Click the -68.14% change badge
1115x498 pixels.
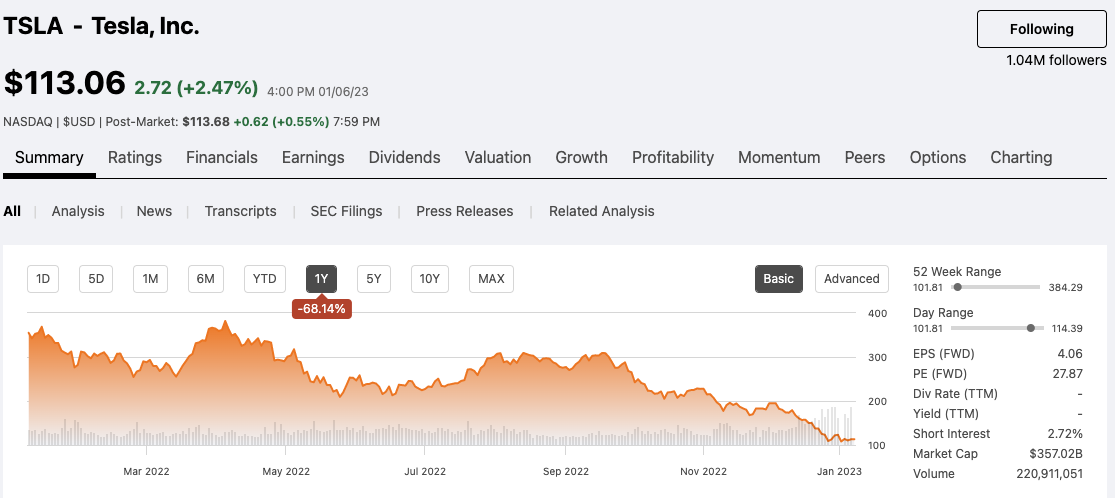(322, 309)
